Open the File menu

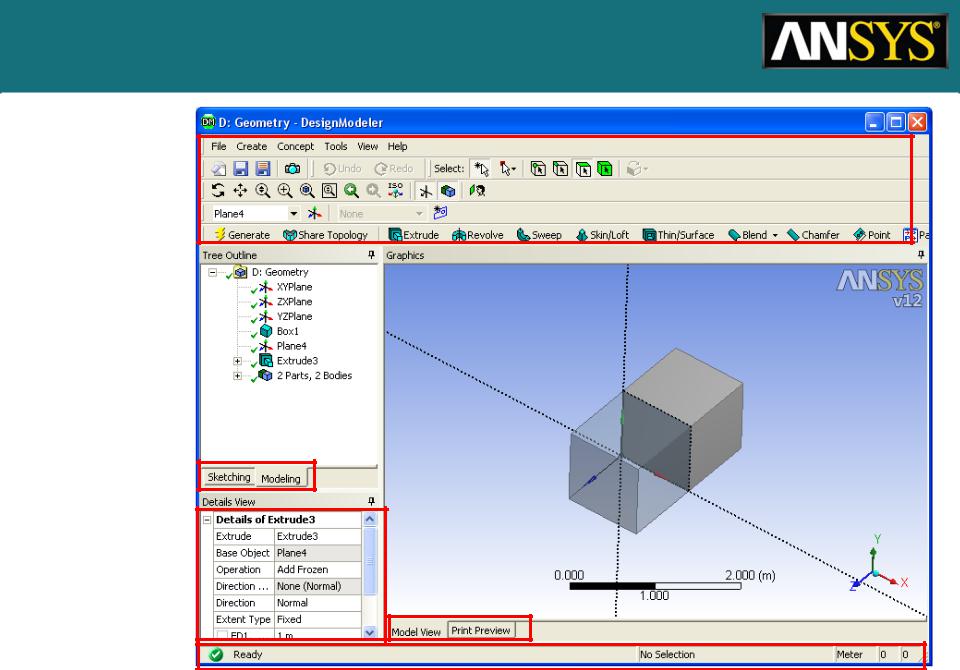tap(219, 146)
